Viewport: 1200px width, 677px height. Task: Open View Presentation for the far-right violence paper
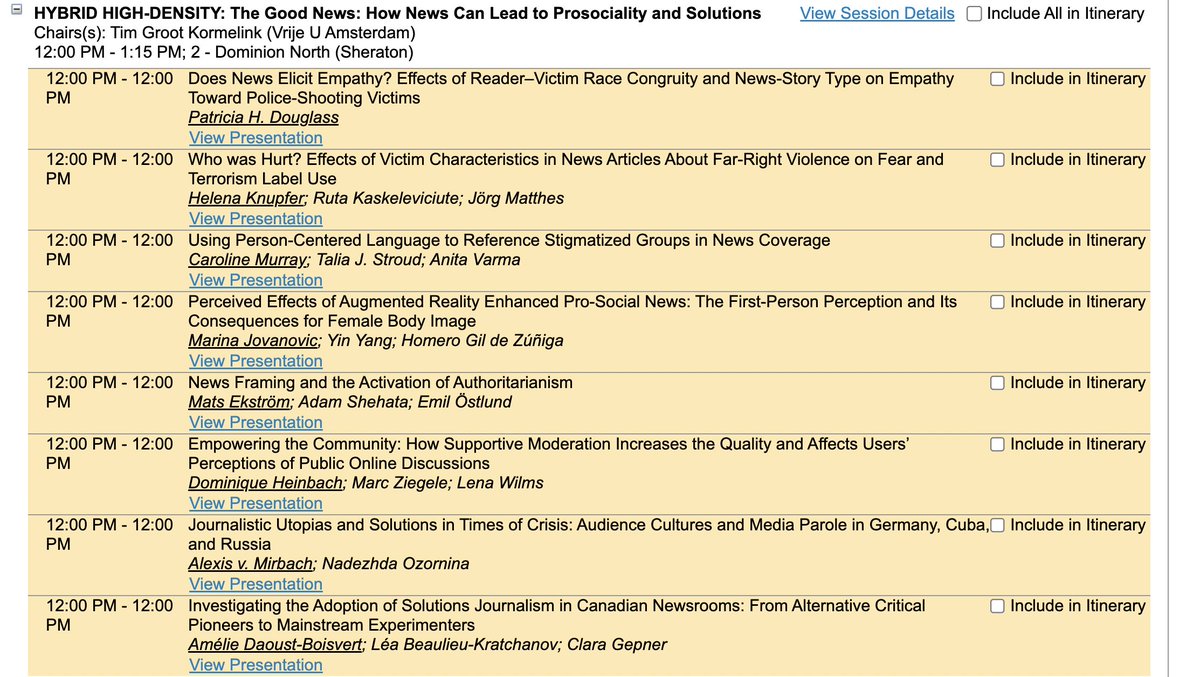point(255,218)
